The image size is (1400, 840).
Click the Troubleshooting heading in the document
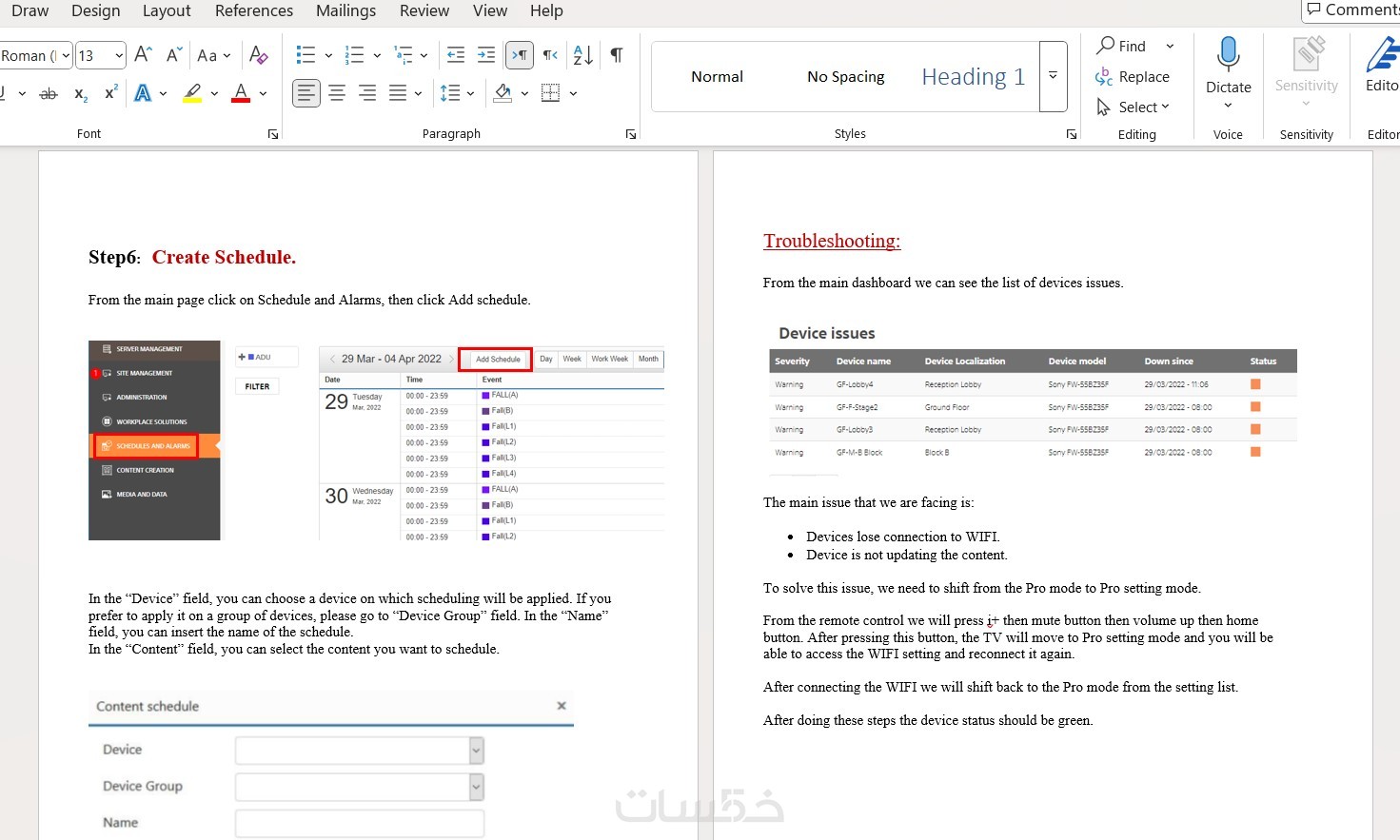[x=832, y=241]
